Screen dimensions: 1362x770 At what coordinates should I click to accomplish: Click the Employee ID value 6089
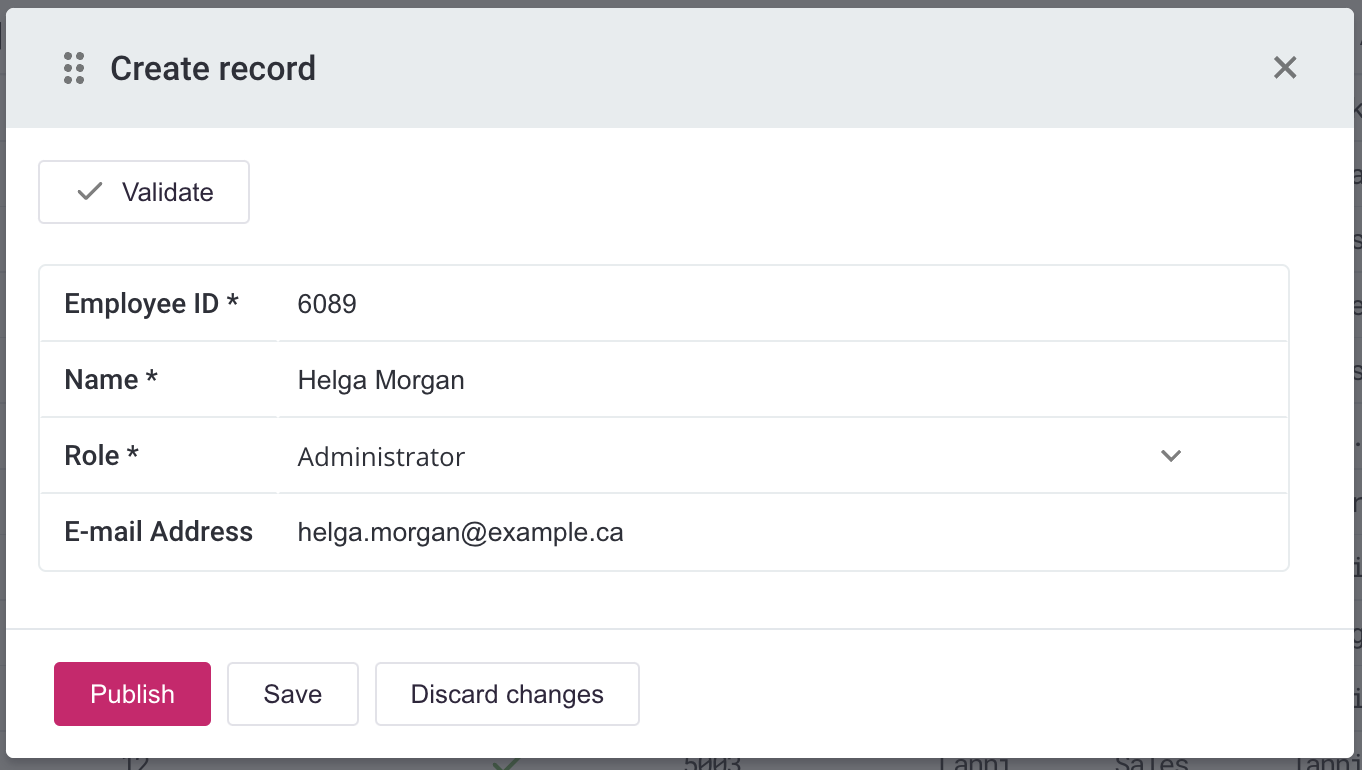click(x=326, y=303)
